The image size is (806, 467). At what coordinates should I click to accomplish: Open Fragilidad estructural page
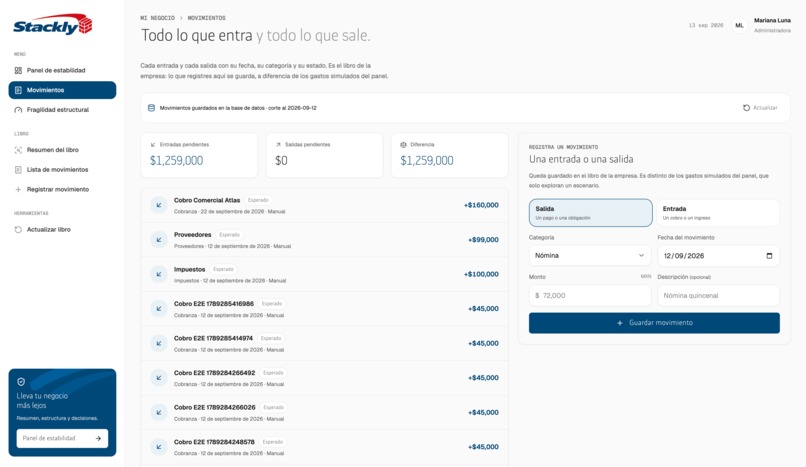point(62,109)
